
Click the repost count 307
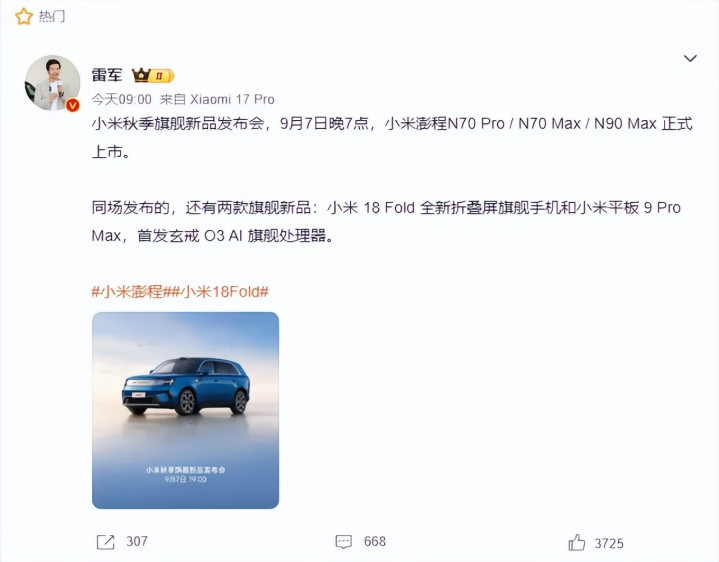137,541
